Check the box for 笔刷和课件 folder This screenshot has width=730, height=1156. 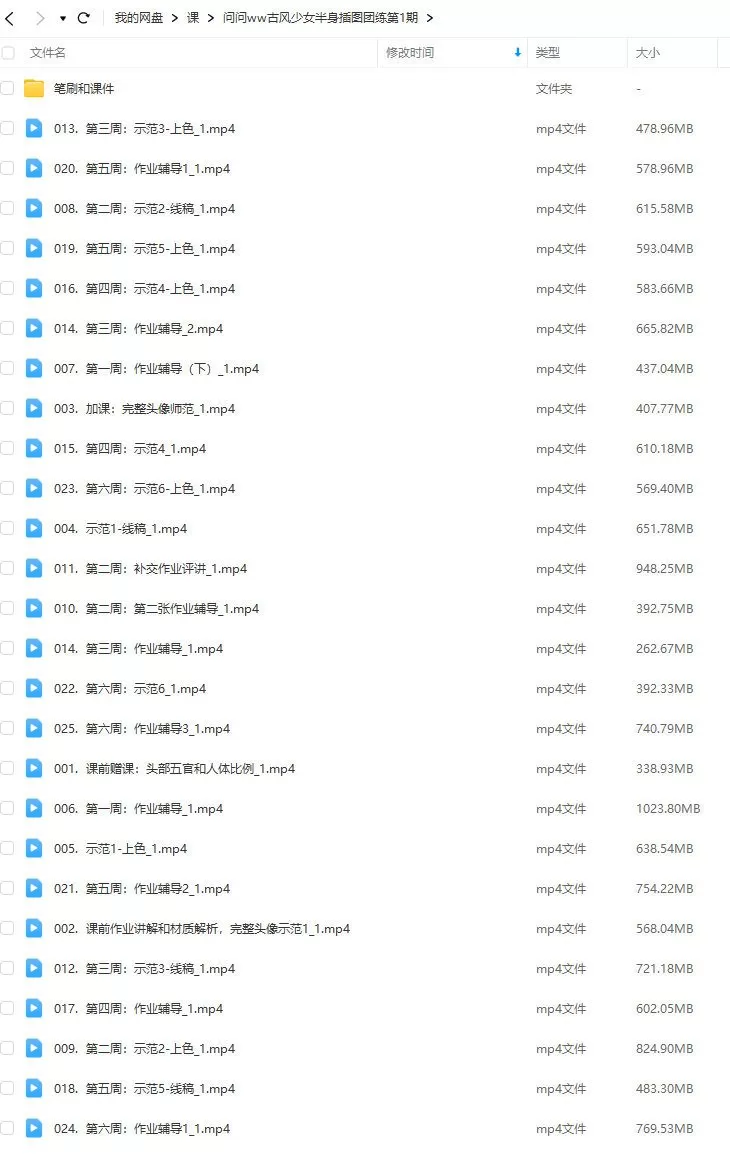7,88
